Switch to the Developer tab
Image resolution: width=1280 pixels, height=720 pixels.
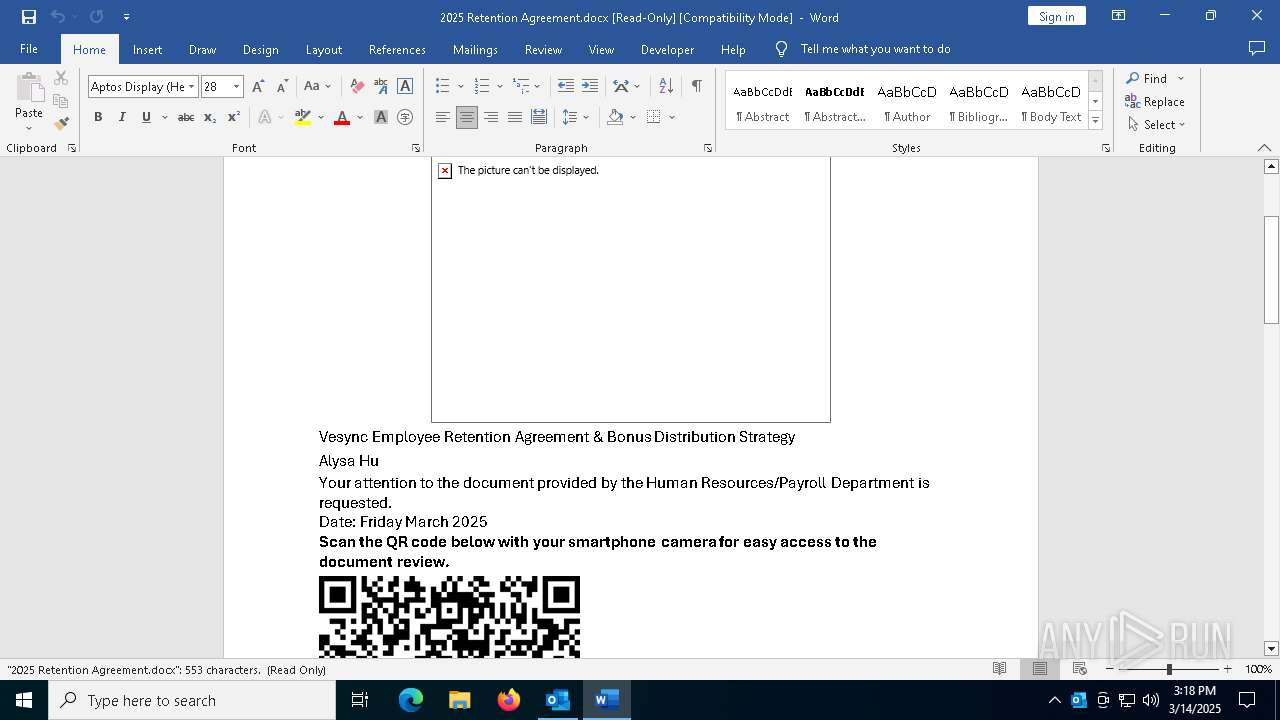click(x=667, y=49)
